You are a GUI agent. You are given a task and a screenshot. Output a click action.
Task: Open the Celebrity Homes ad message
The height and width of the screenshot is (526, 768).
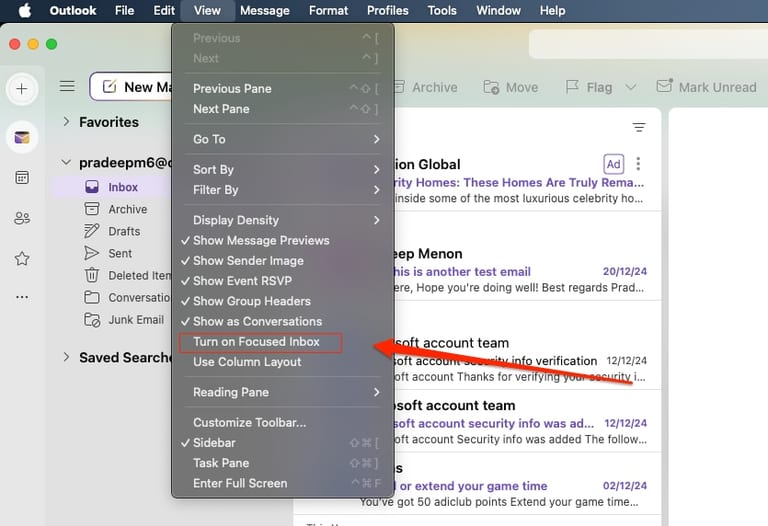(526, 181)
